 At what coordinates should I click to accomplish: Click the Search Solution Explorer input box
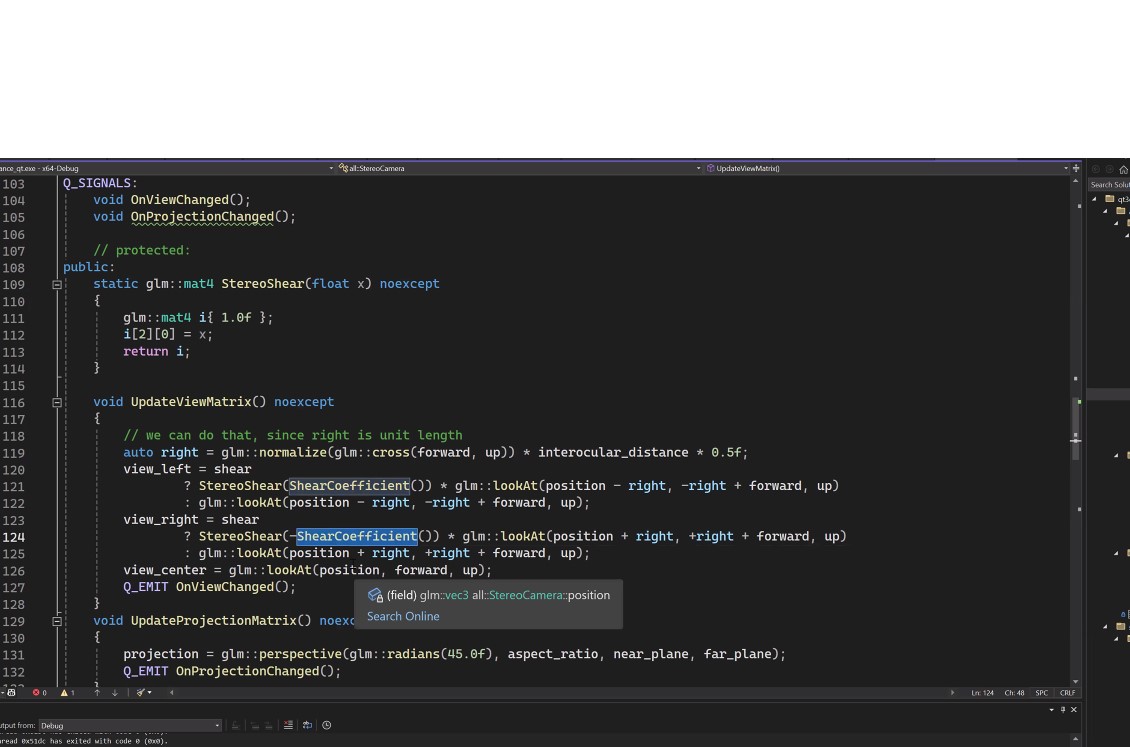(1110, 184)
